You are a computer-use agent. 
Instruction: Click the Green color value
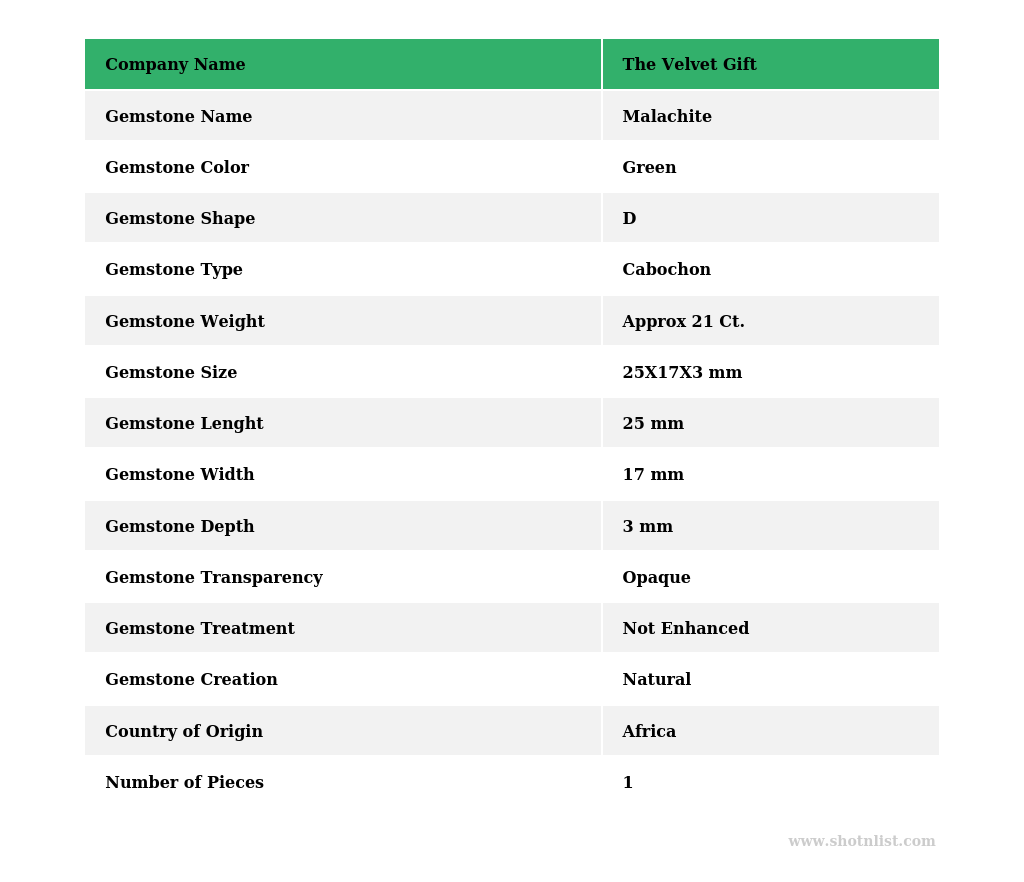(x=649, y=168)
